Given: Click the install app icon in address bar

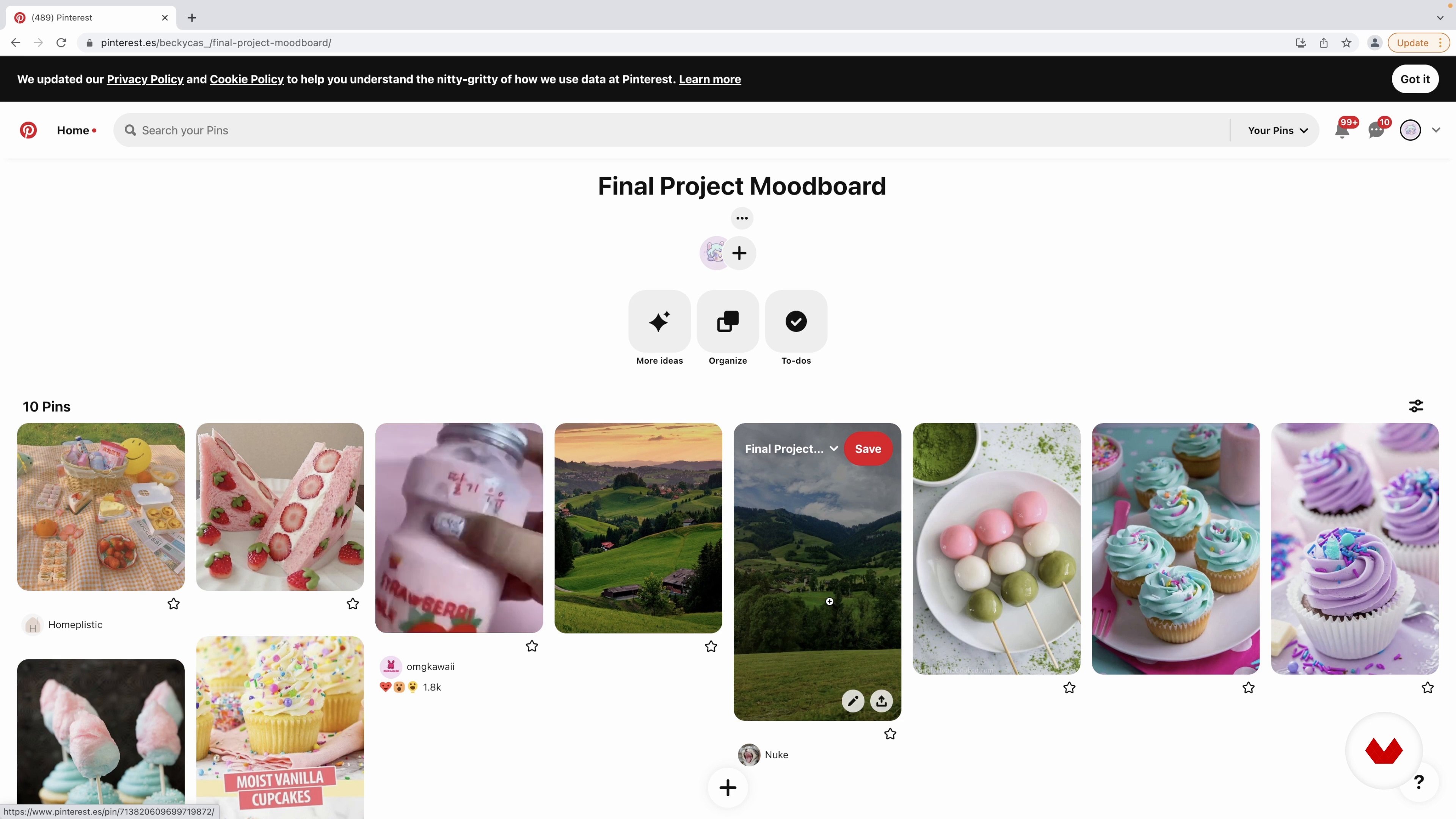Looking at the screenshot, I should 1301,43.
